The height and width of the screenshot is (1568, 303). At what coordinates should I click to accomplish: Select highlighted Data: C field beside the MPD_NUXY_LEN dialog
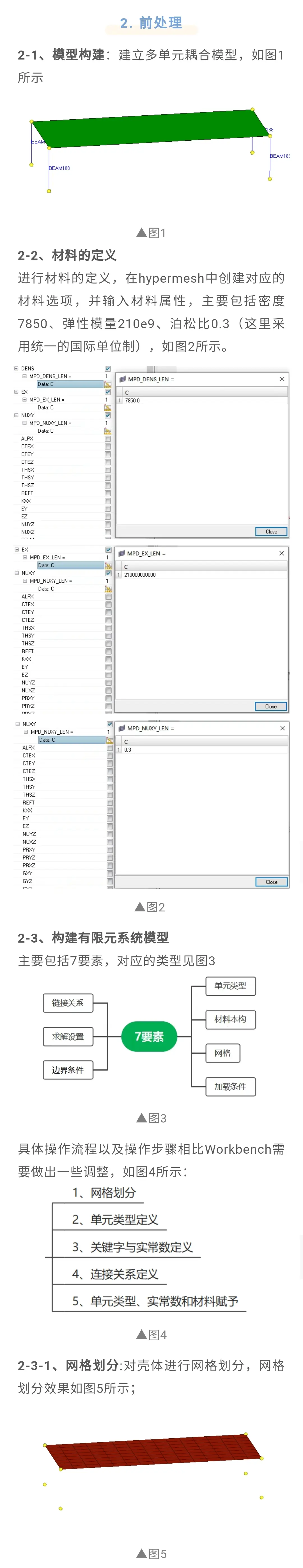click(x=72, y=740)
